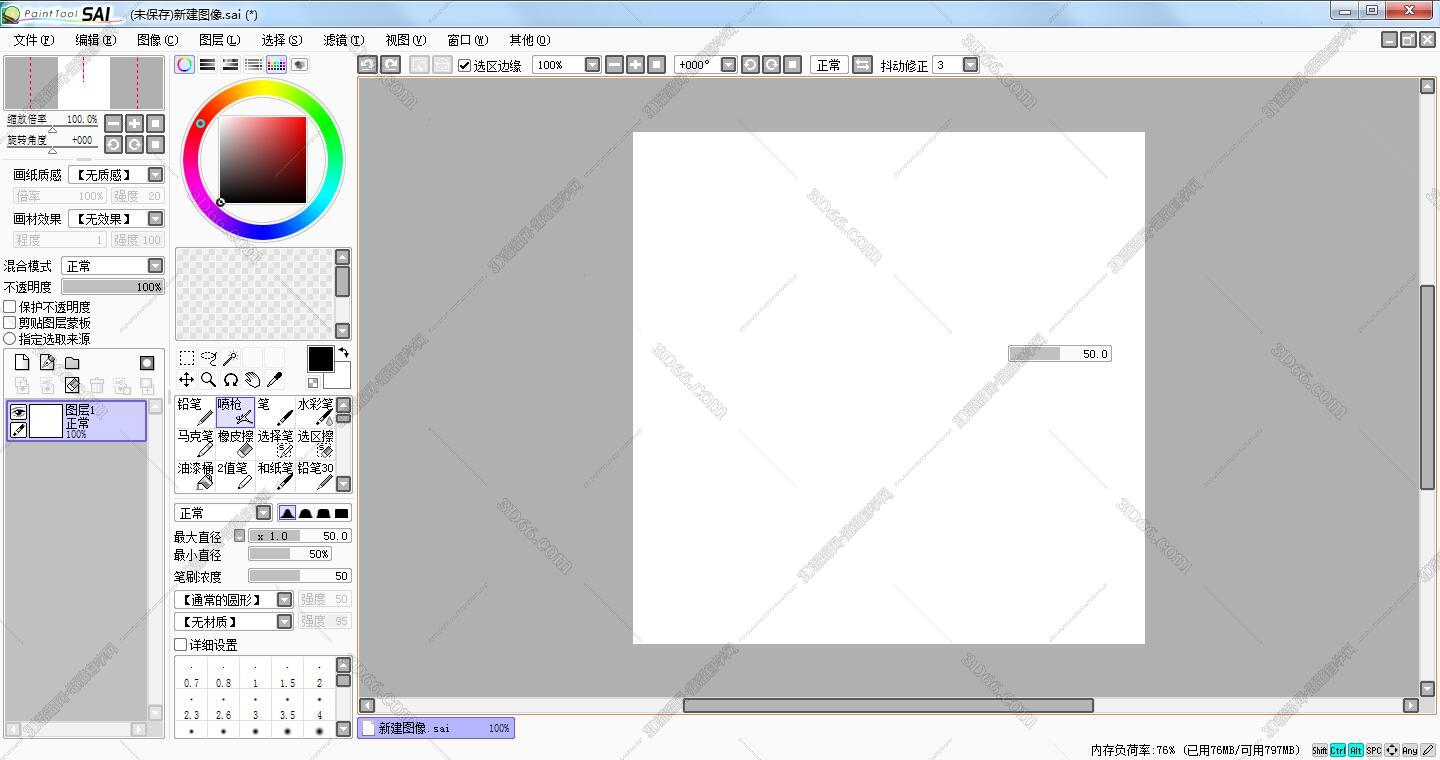This screenshot has width=1440, height=760.
Task: Open the 画纸质感 dropdown
Action: point(155,175)
